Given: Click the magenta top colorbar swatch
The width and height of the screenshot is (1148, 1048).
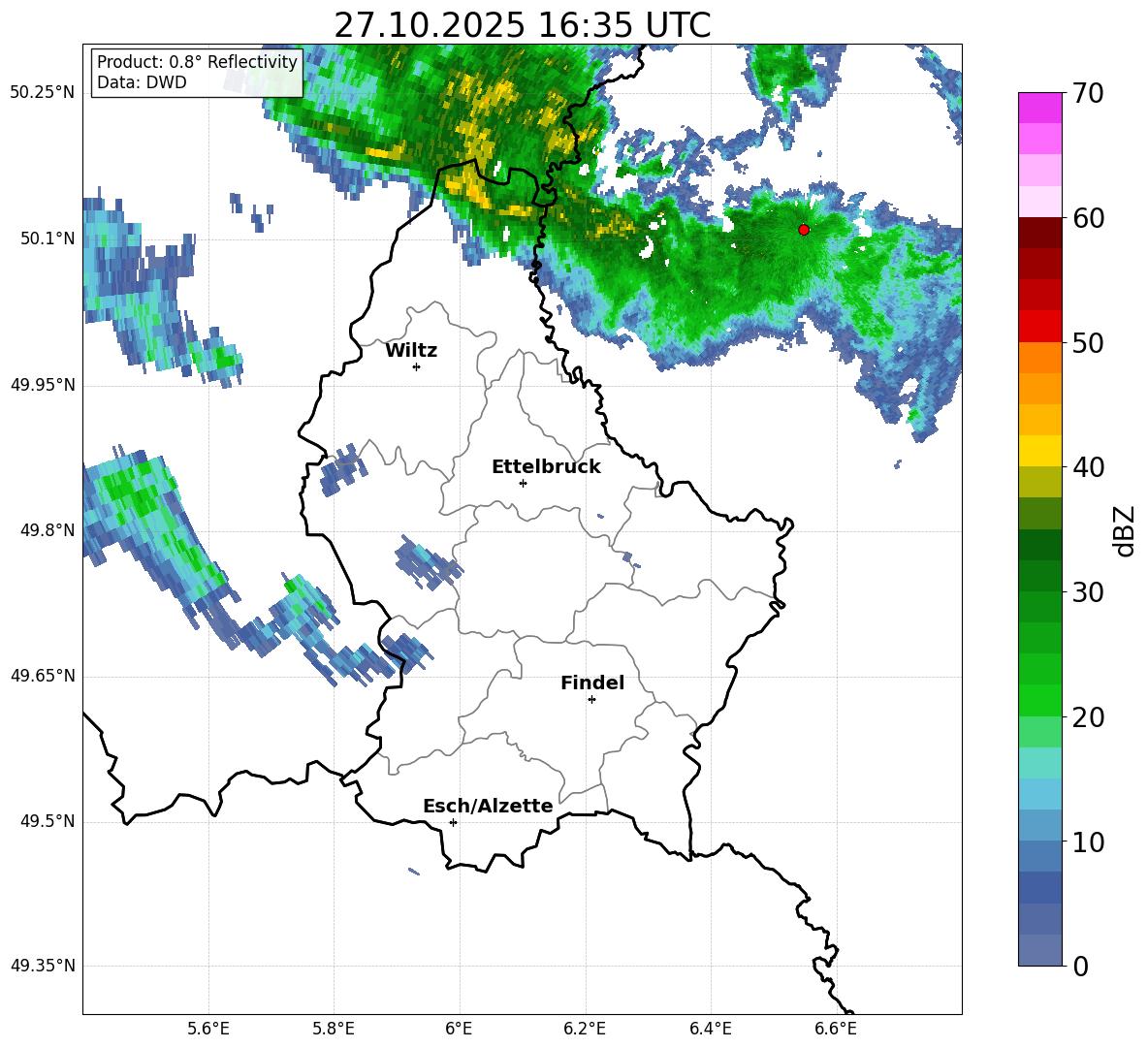Looking at the screenshot, I should (1039, 108).
